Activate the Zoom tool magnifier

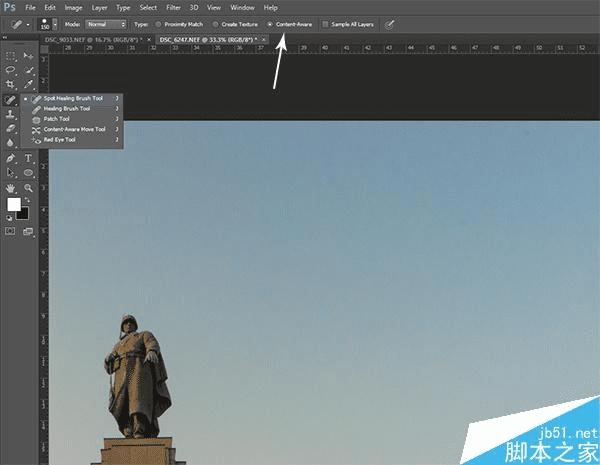pos(28,187)
